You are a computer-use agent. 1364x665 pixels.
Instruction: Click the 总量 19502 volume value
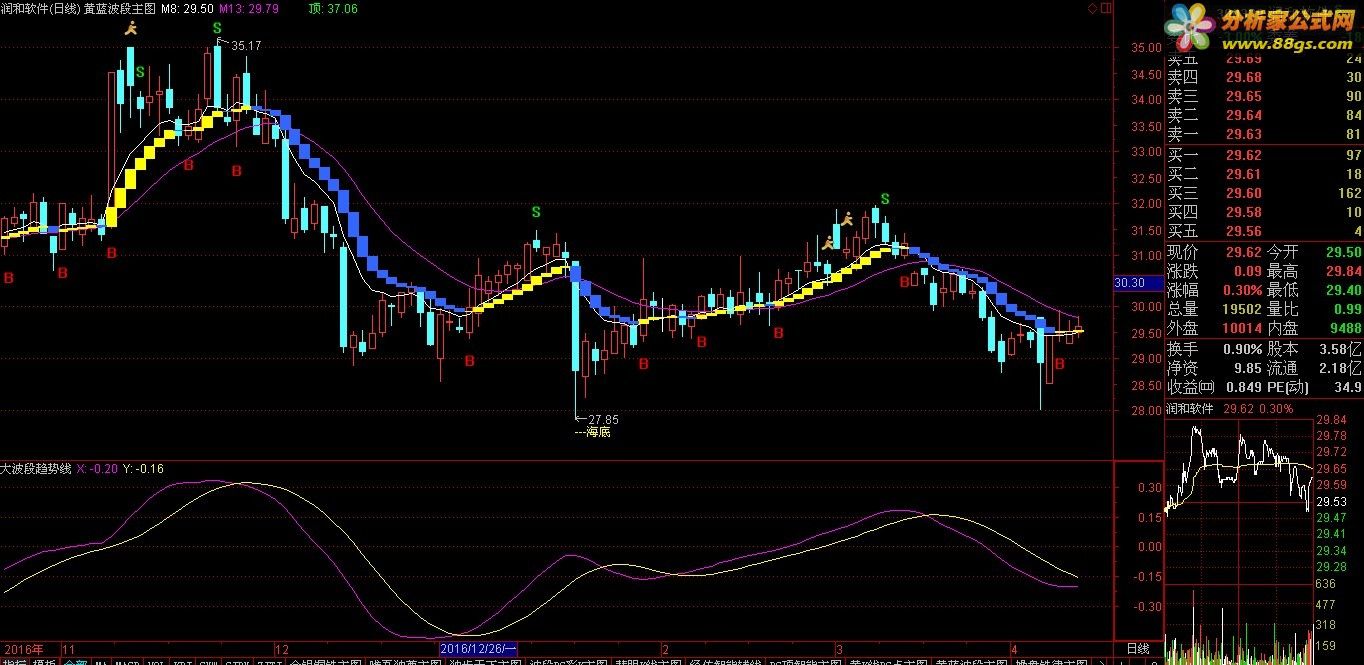pos(1241,309)
